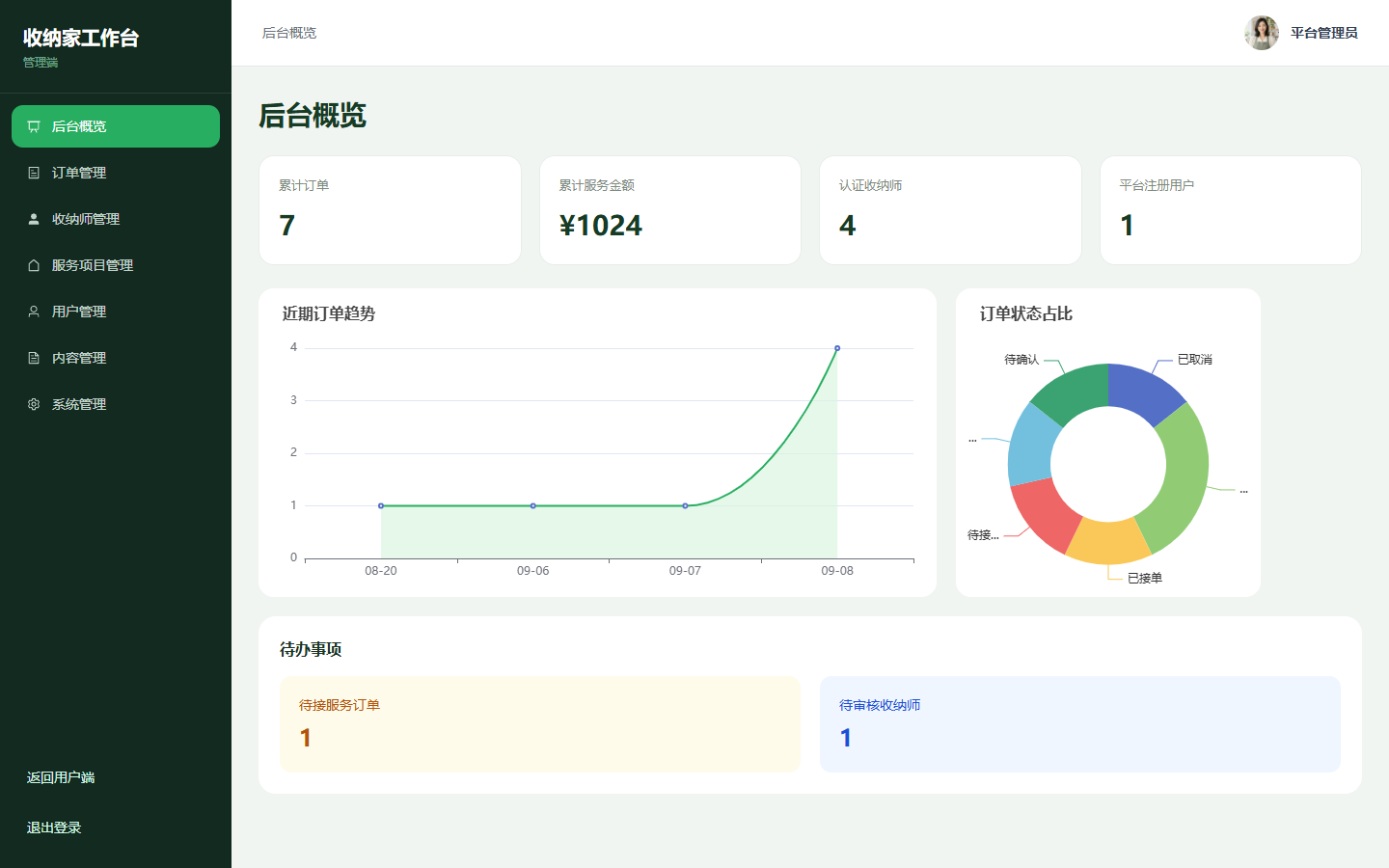Open 订单管理 menu item
This screenshot has width=1389, height=868.
[116, 173]
